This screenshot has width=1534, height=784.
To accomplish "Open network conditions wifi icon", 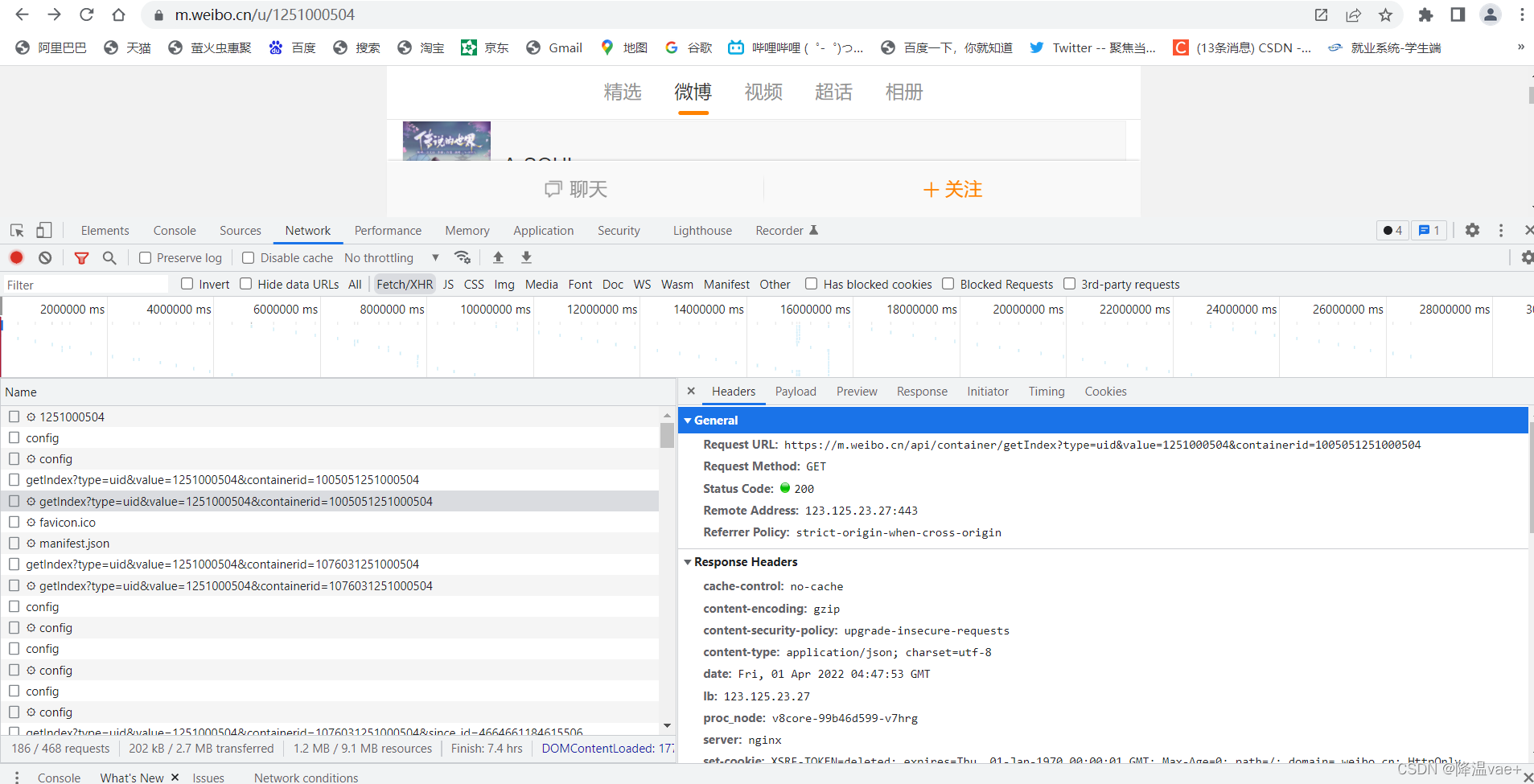I will click(463, 258).
